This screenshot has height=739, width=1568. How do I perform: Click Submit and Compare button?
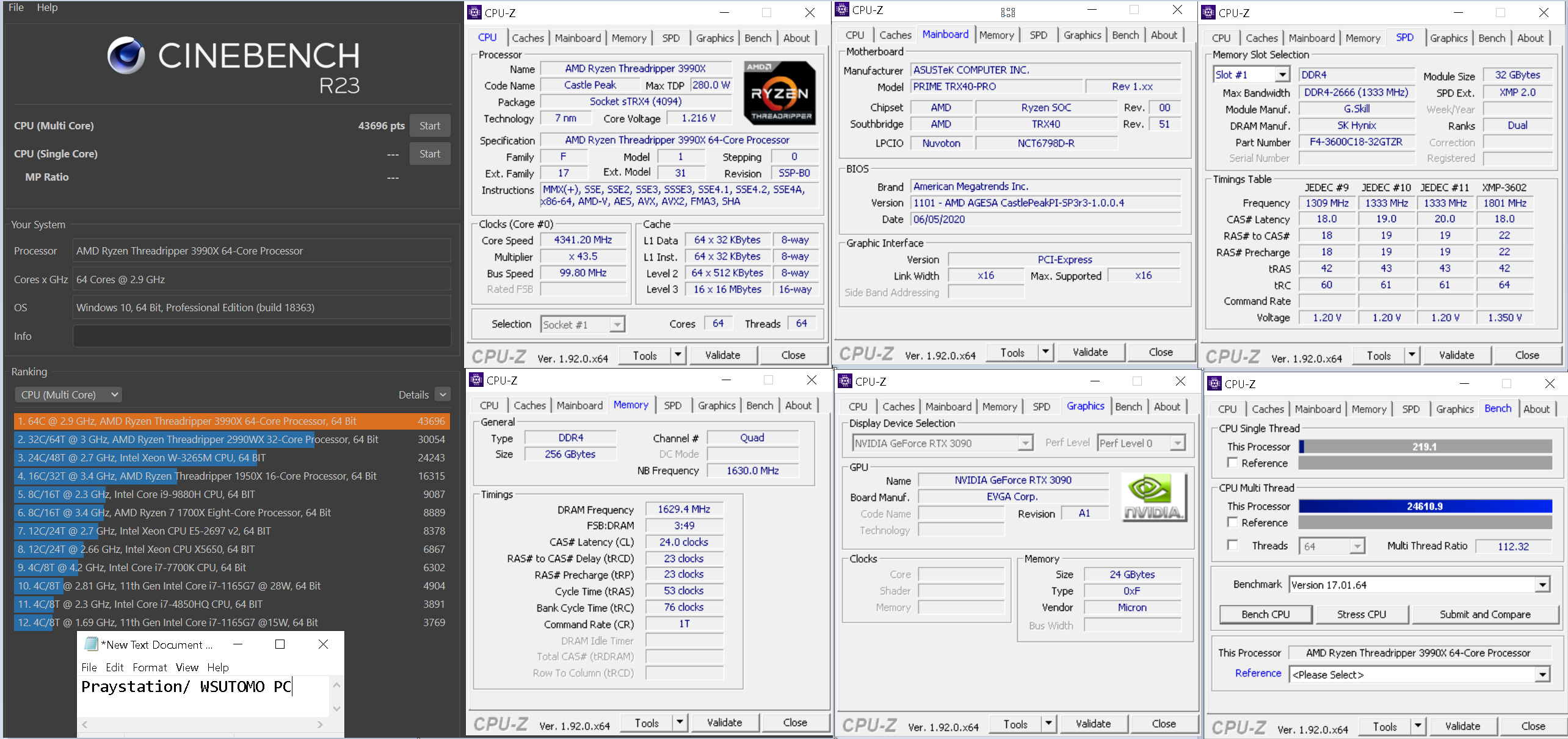1485,615
